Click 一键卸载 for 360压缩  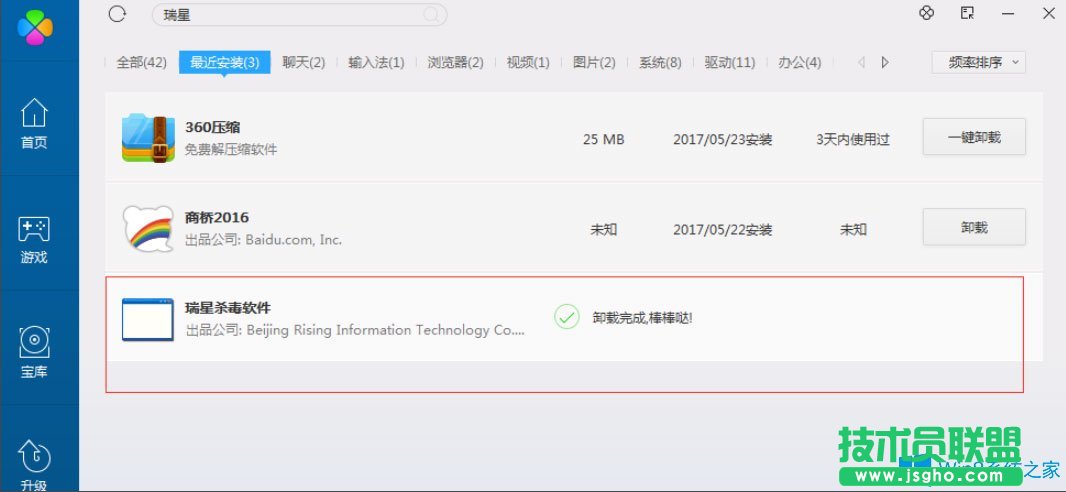[974, 137]
